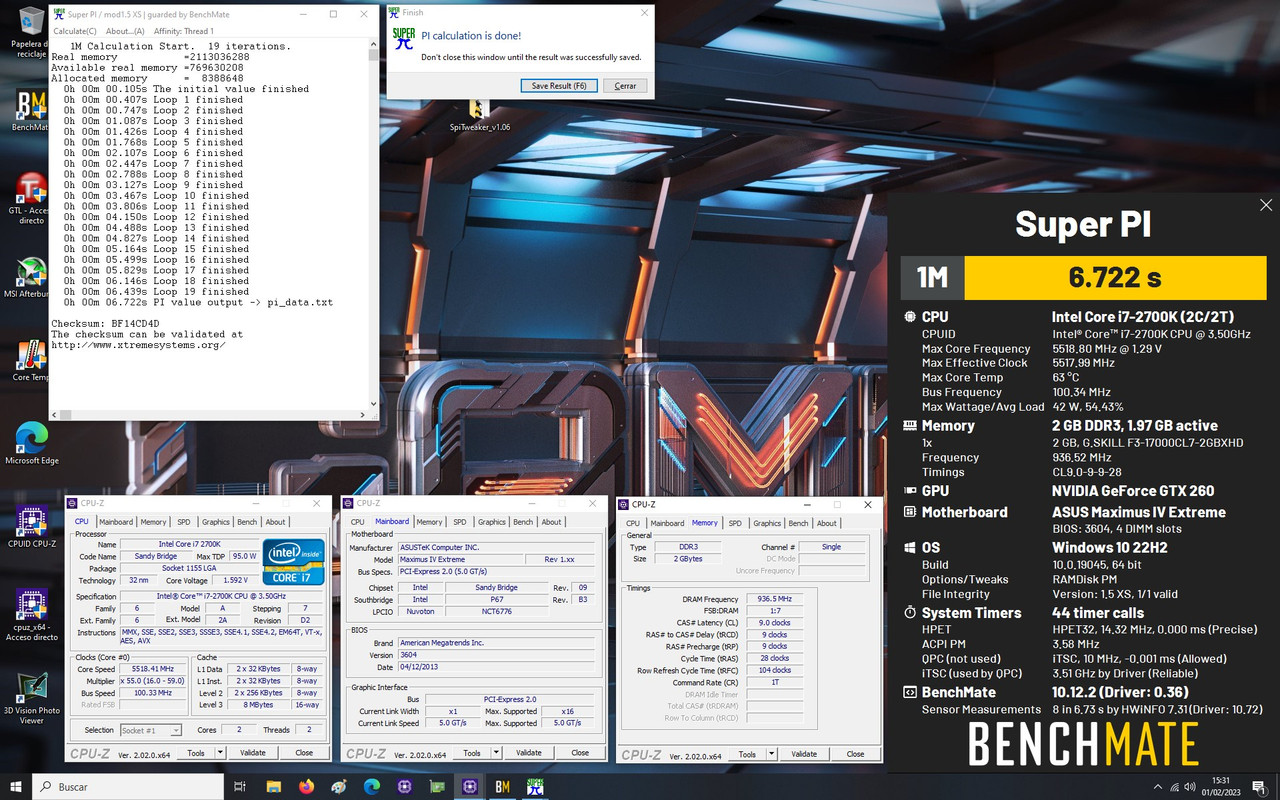Click Validate in CPU-Z Mainboard window
The image size is (1280, 800).
[529, 753]
